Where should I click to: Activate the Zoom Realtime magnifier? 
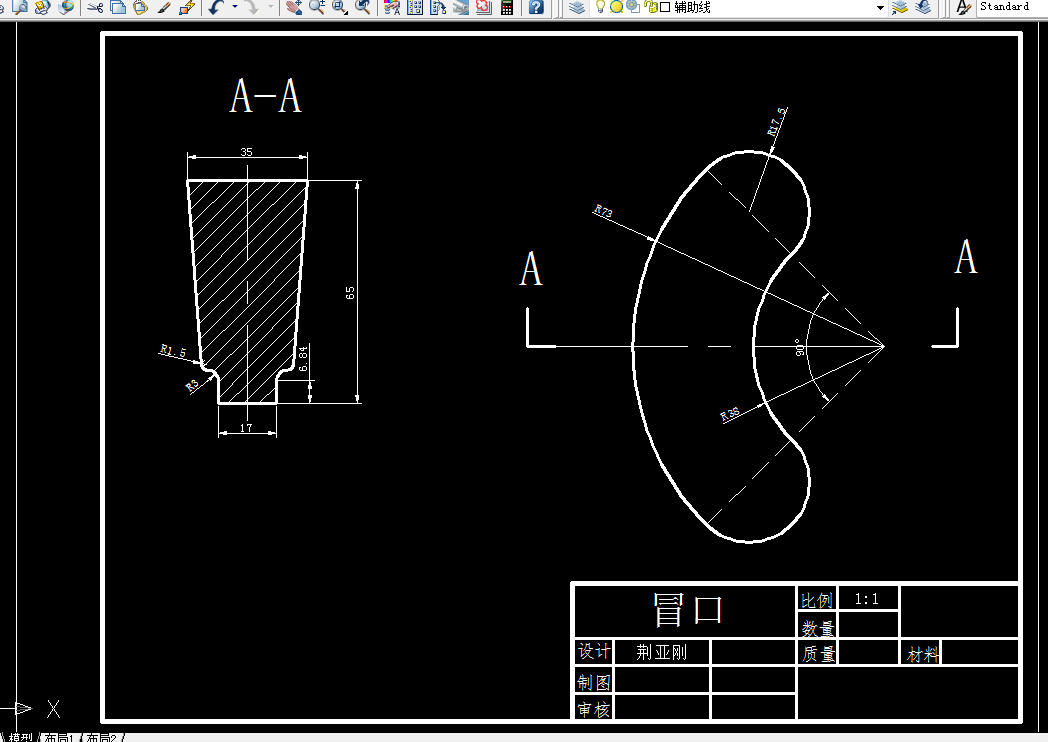pyautogui.click(x=317, y=7)
